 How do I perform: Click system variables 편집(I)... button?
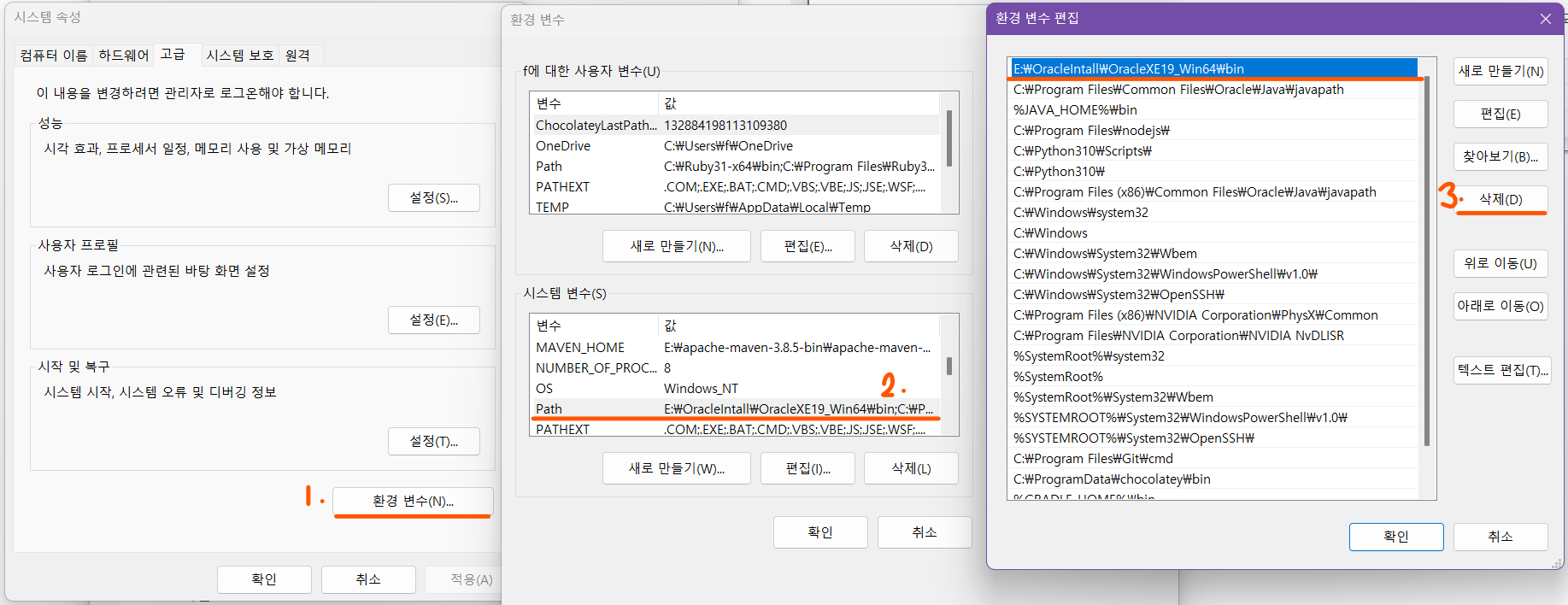(x=808, y=468)
